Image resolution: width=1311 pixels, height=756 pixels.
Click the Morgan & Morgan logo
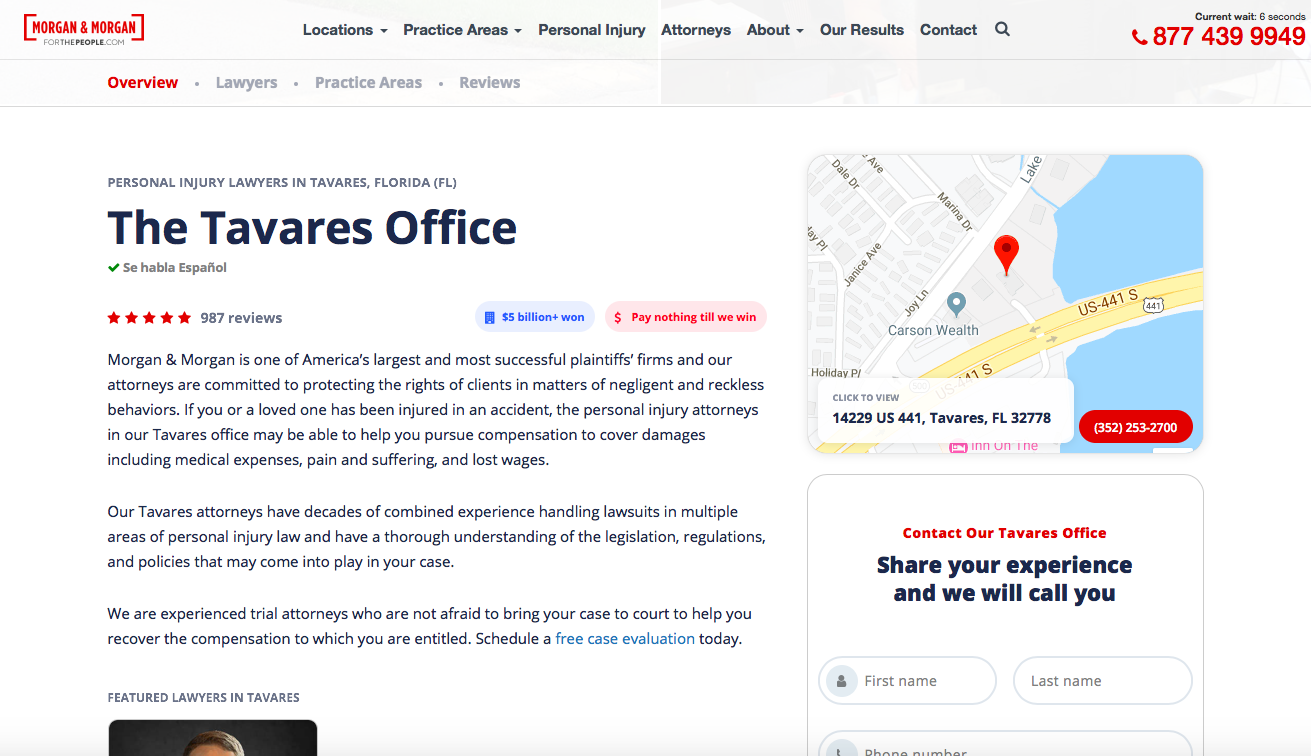pos(84,30)
